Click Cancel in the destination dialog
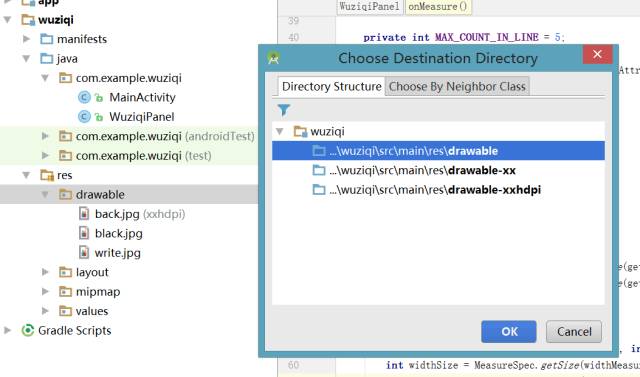This screenshot has height=377, width=640. click(574, 331)
